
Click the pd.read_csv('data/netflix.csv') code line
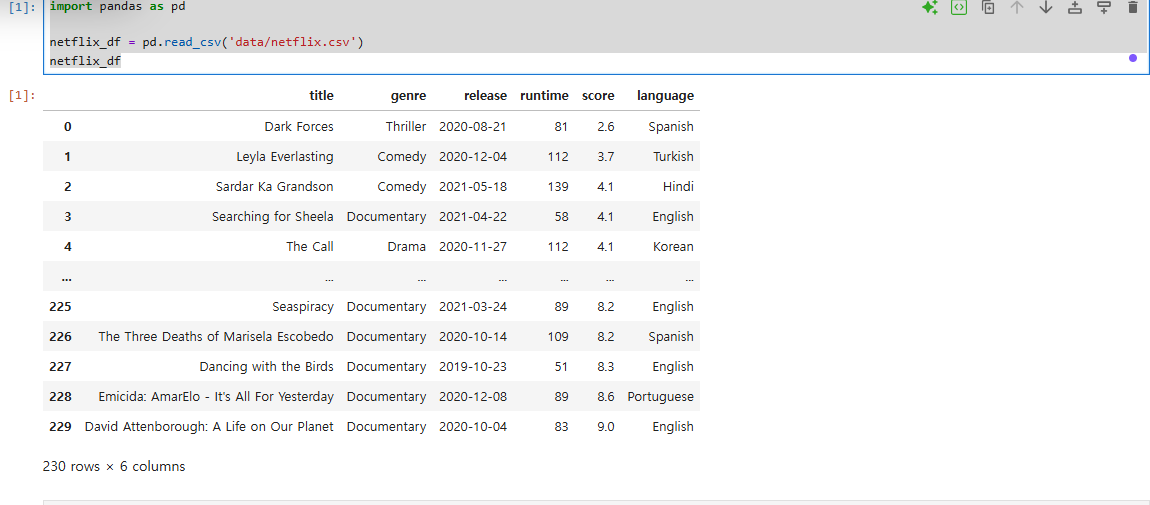pos(207,43)
